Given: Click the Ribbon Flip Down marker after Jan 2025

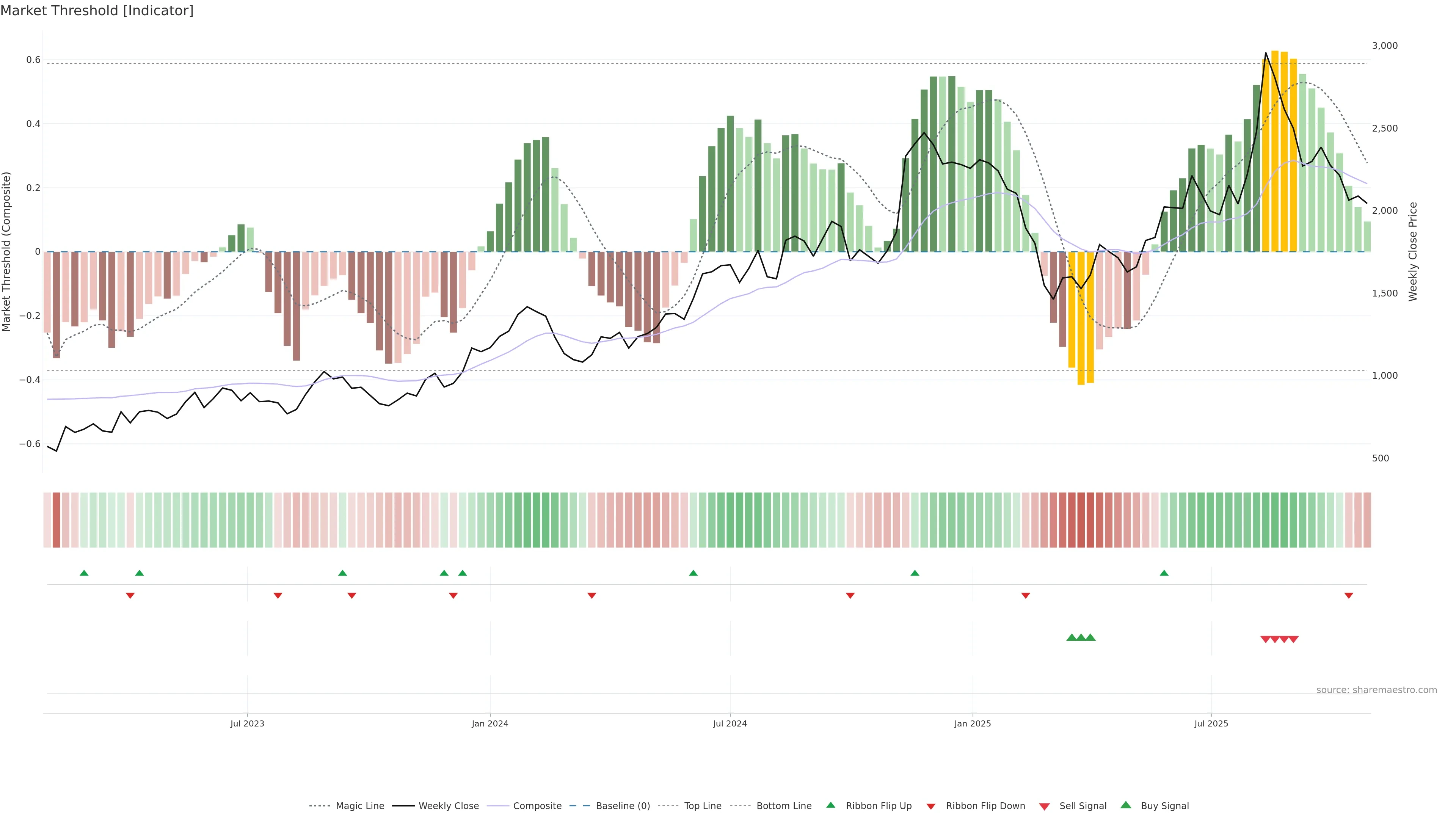Looking at the screenshot, I should click(1025, 595).
